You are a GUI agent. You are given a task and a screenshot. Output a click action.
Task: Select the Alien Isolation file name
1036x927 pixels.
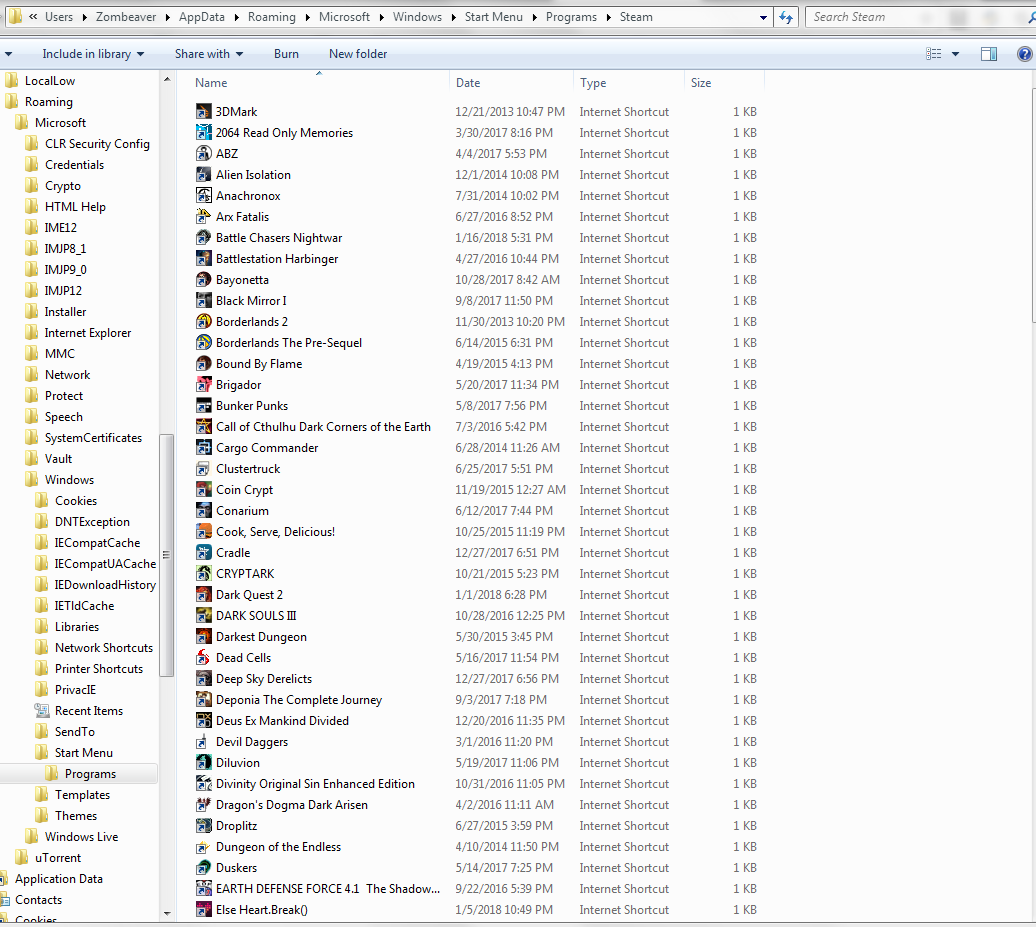253,174
